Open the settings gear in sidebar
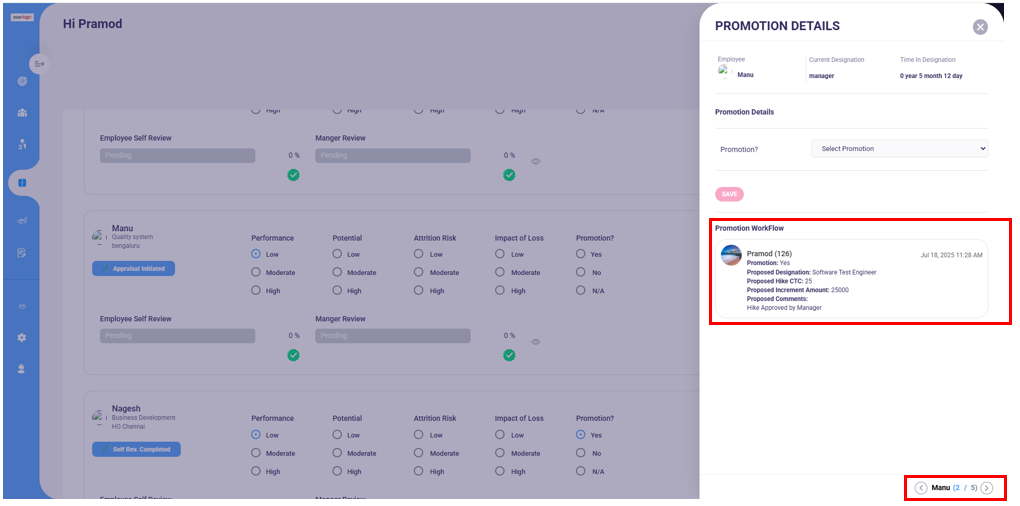 (22, 338)
